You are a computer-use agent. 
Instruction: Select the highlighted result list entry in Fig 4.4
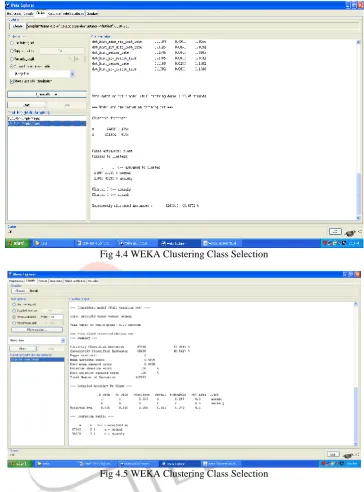pyautogui.click(x=47, y=124)
